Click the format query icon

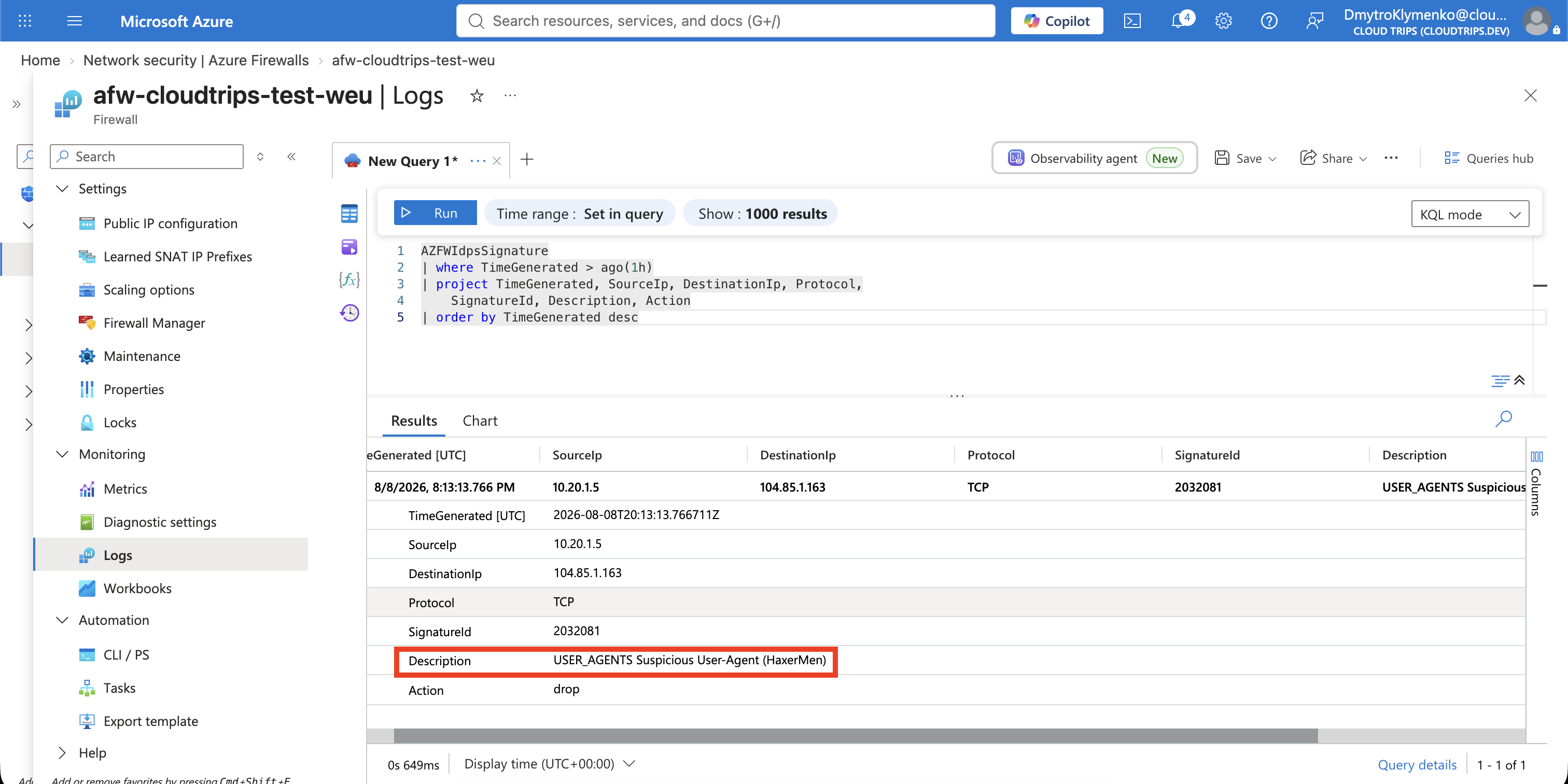coord(1500,381)
